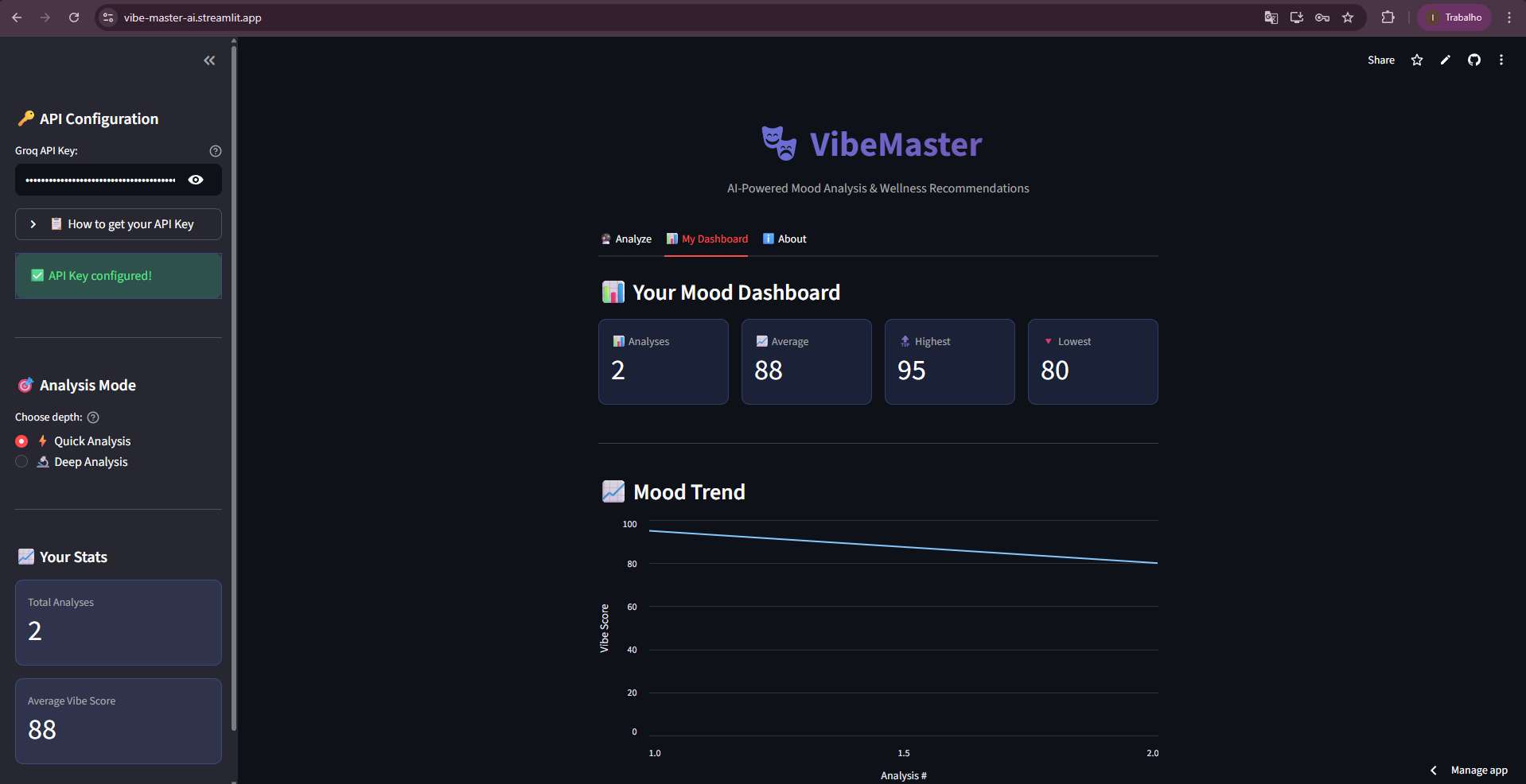
Task: Click the Average Vibe Score stat card
Action: (x=119, y=721)
